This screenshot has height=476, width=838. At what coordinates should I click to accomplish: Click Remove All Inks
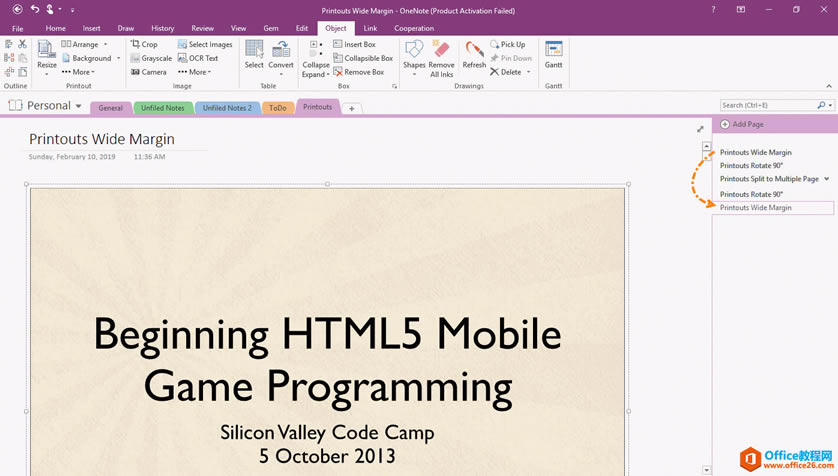[x=441, y=59]
